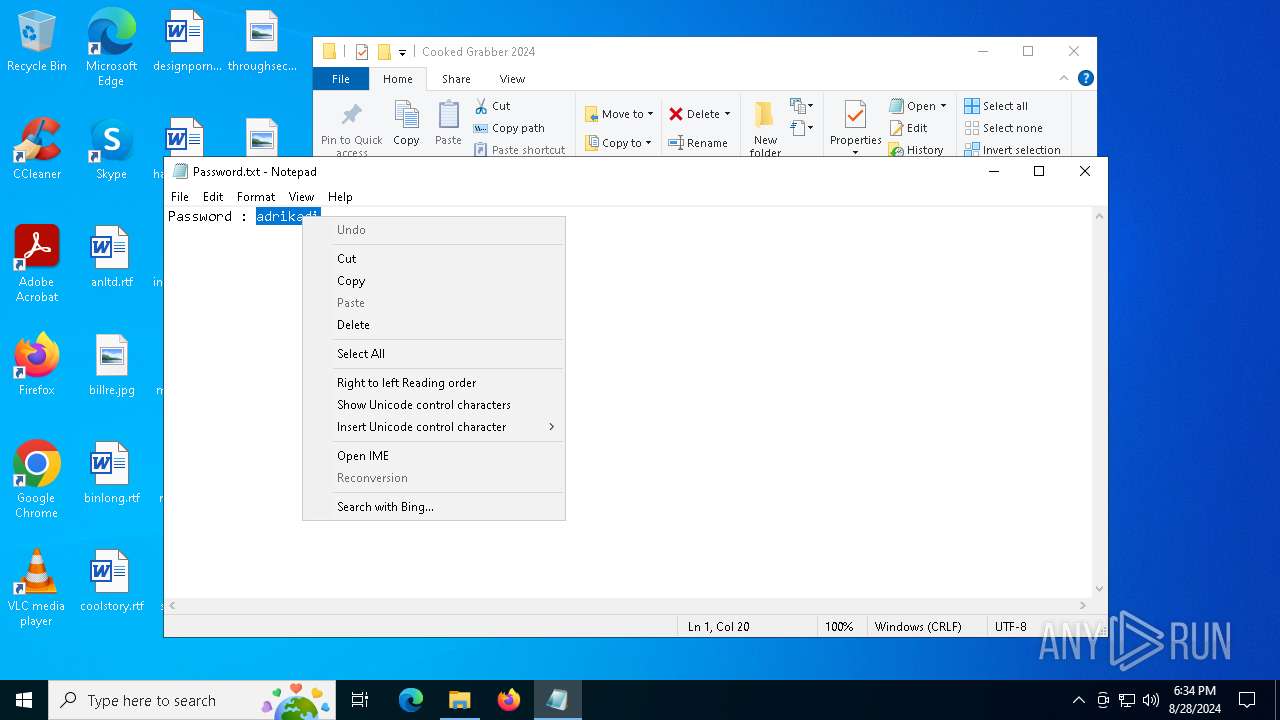Launch Microsoft Edge from desktop
This screenshot has width=1280, height=720.
[111, 48]
